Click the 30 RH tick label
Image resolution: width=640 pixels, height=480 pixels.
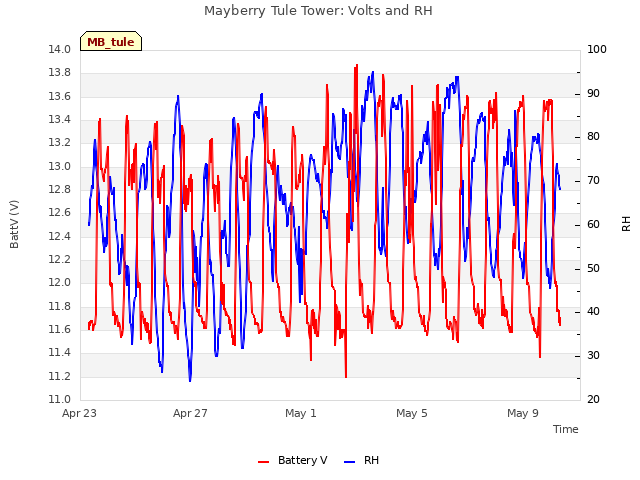pyautogui.click(x=593, y=356)
